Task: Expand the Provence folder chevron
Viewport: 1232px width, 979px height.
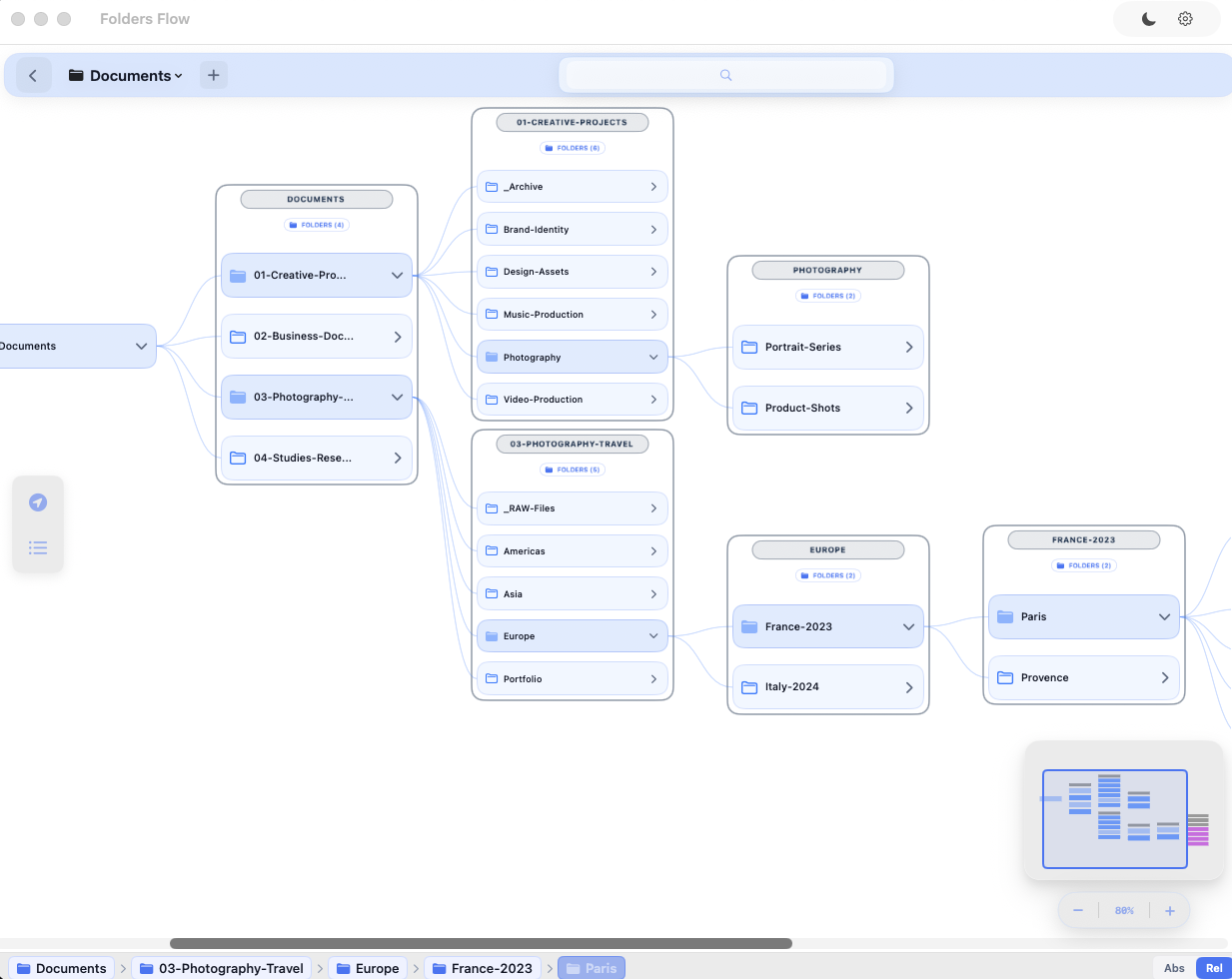Action: point(1166,677)
